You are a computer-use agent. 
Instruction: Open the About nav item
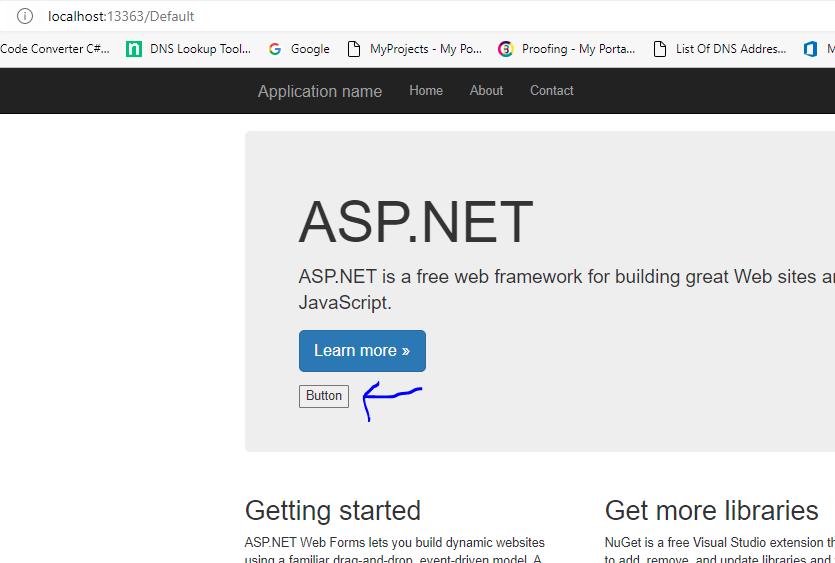[x=486, y=91]
